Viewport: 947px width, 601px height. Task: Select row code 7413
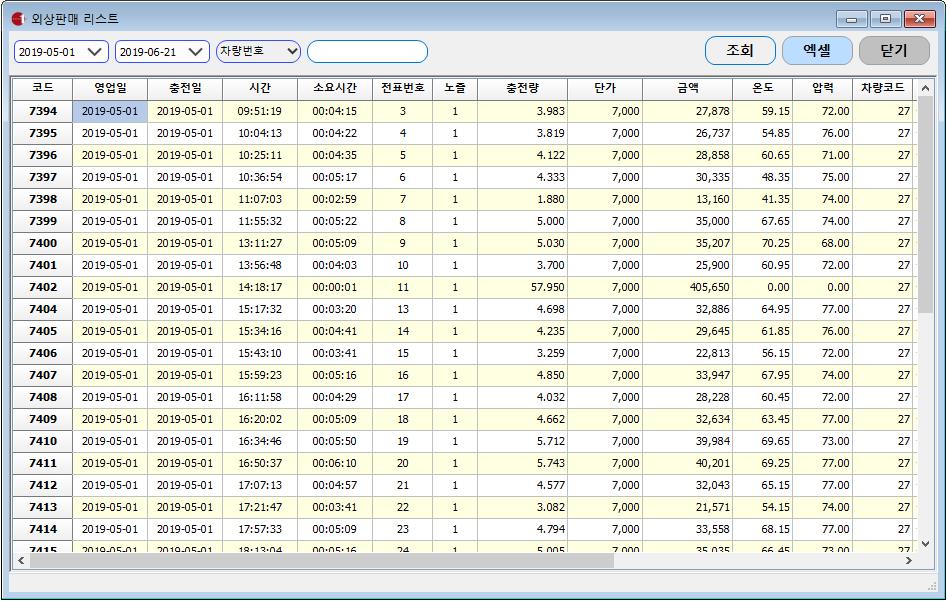(x=43, y=507)
